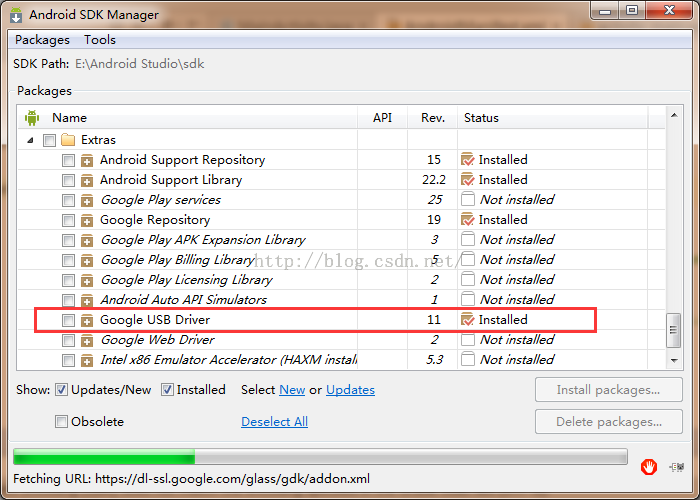The height and width of the screenshot is (500, 700).
Task: Click package icon beside Intel x86 Emulator Accelerator
Action: [x=87, y=360]
